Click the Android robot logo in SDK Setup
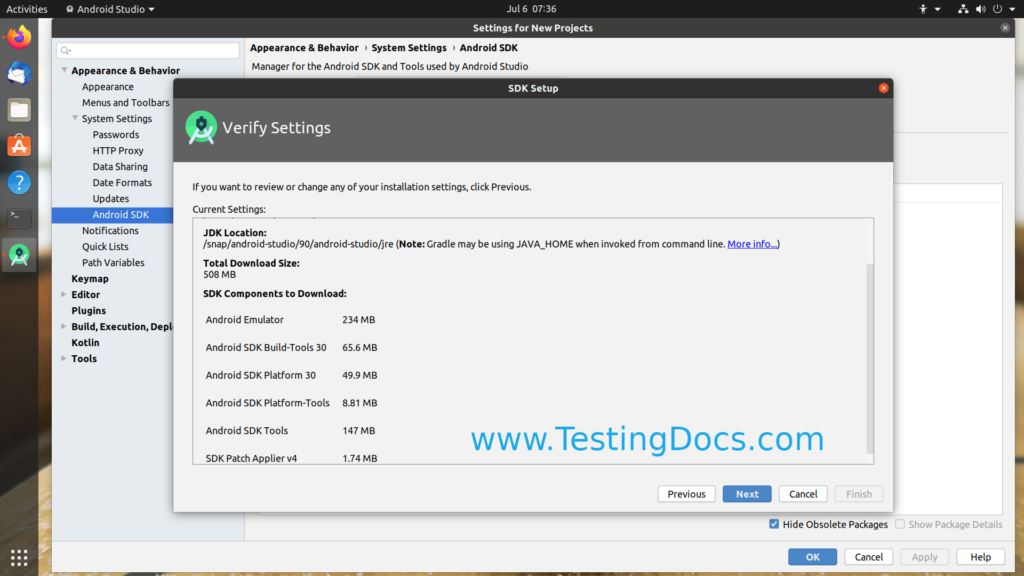Screen dimensions: 1024x576 200,128
